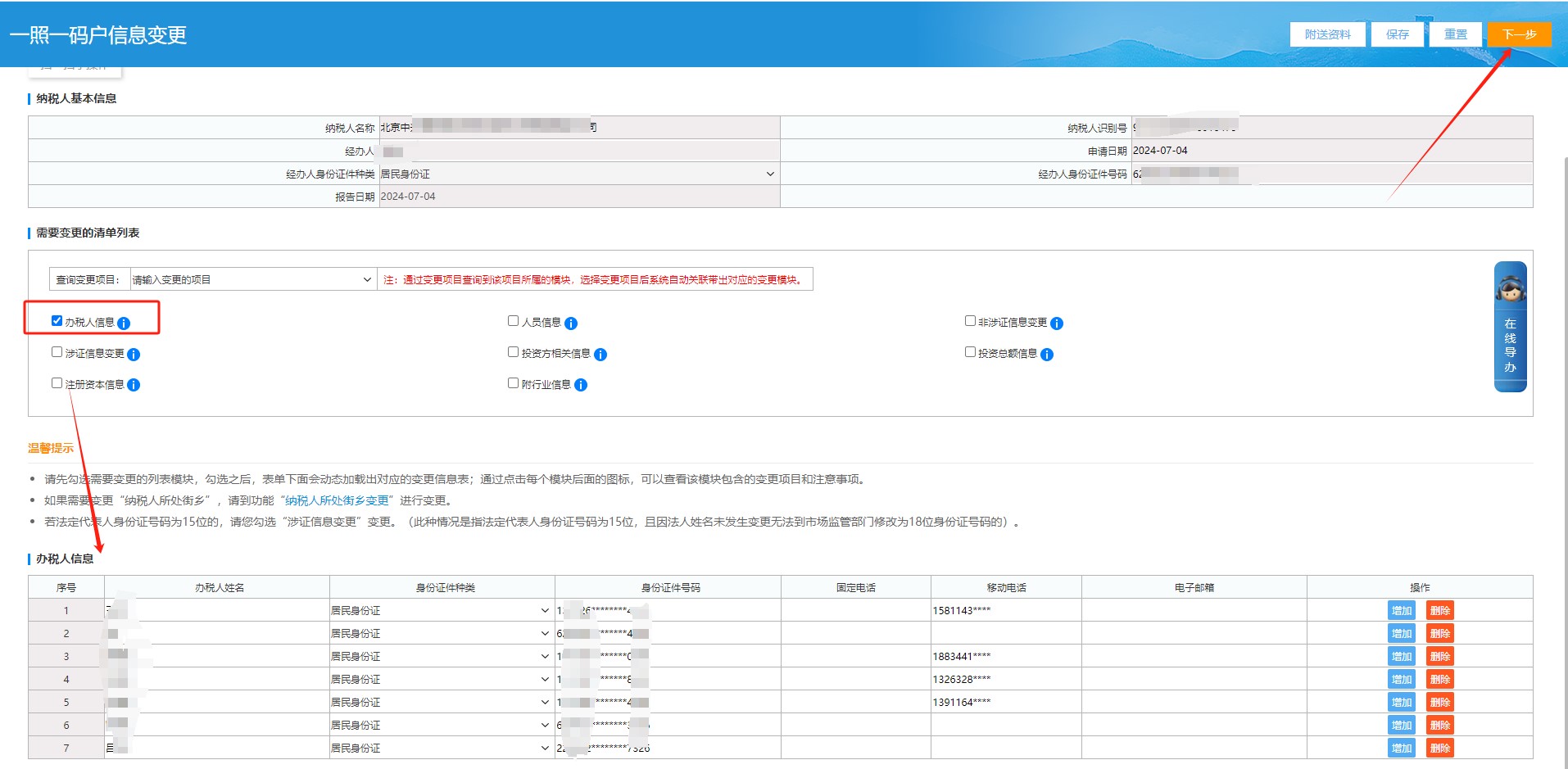This screenshot has height=769, width=1568.
Task: Open 身份证件种类 dropdown in row 2
Action: click(442, 633)
